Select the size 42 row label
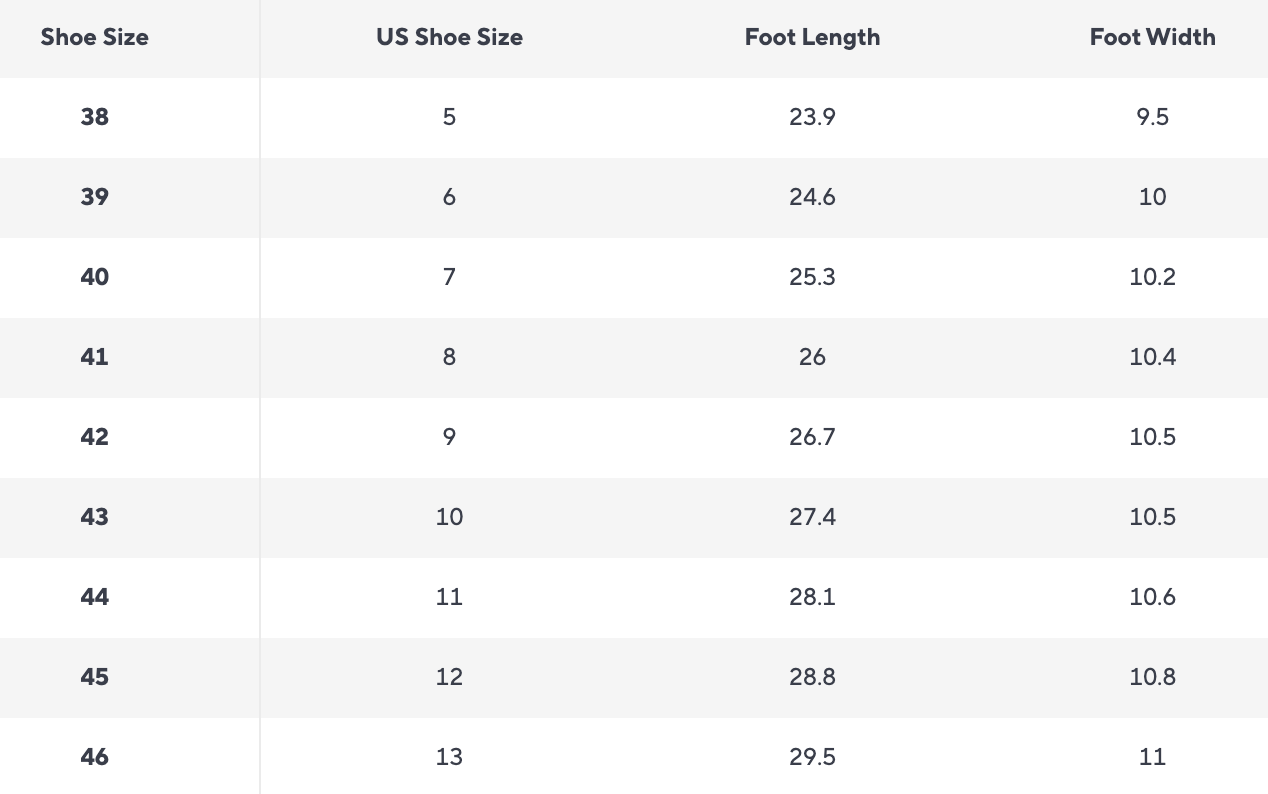The image size is (1268, 794). point(94,437)
